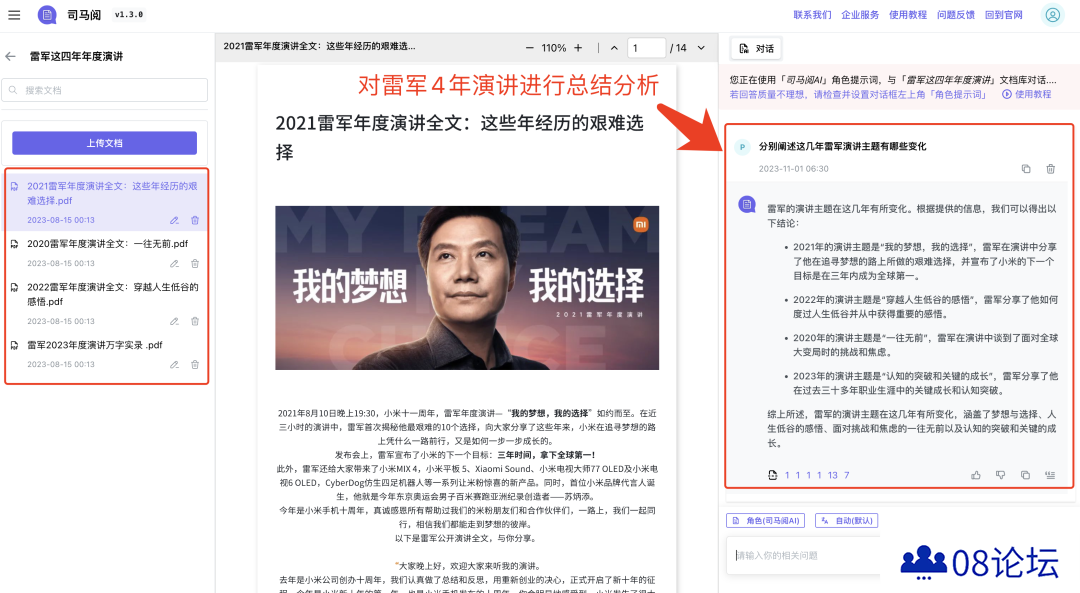The image size is (1080, 593).
Task: Open the 自动(默认) language selector
Action: pos(847,521)
